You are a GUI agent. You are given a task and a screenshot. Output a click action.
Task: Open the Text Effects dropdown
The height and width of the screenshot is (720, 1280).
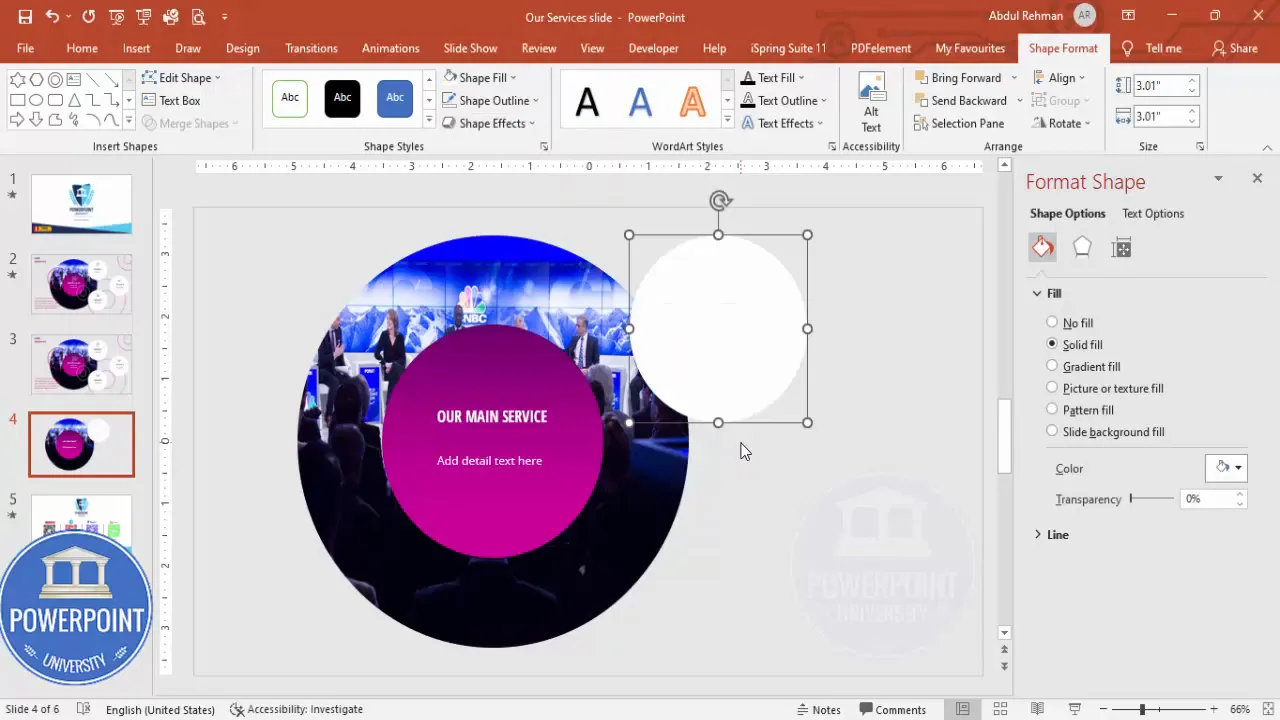click(x=782, y=124)
